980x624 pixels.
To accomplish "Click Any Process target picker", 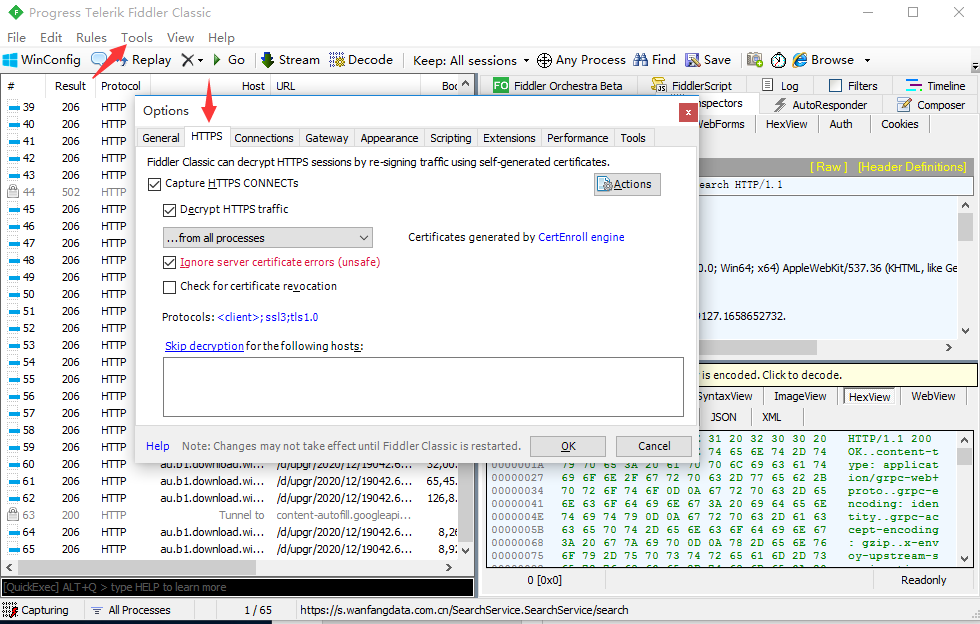I will pos(581,60).
